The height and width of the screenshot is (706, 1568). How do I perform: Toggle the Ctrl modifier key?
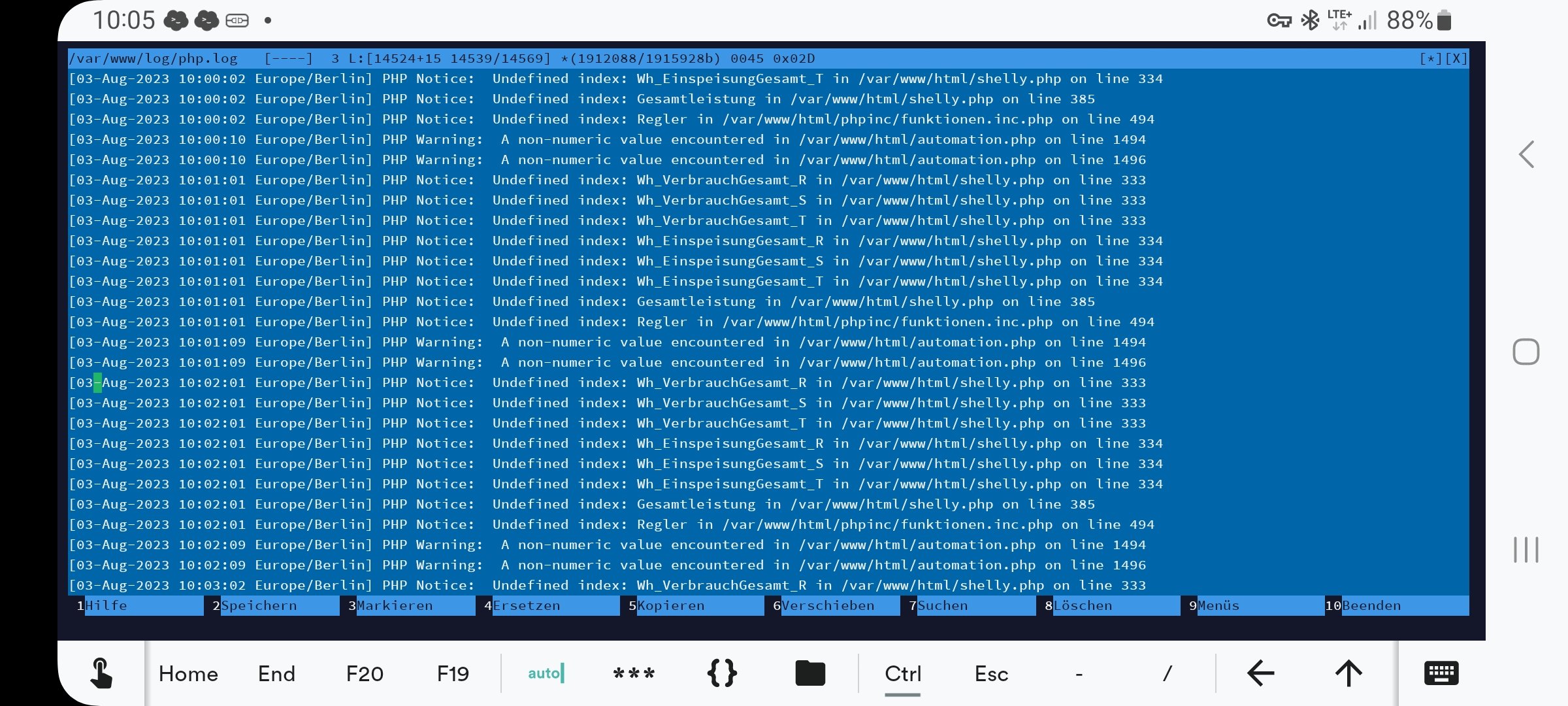[x=903, y=673]
